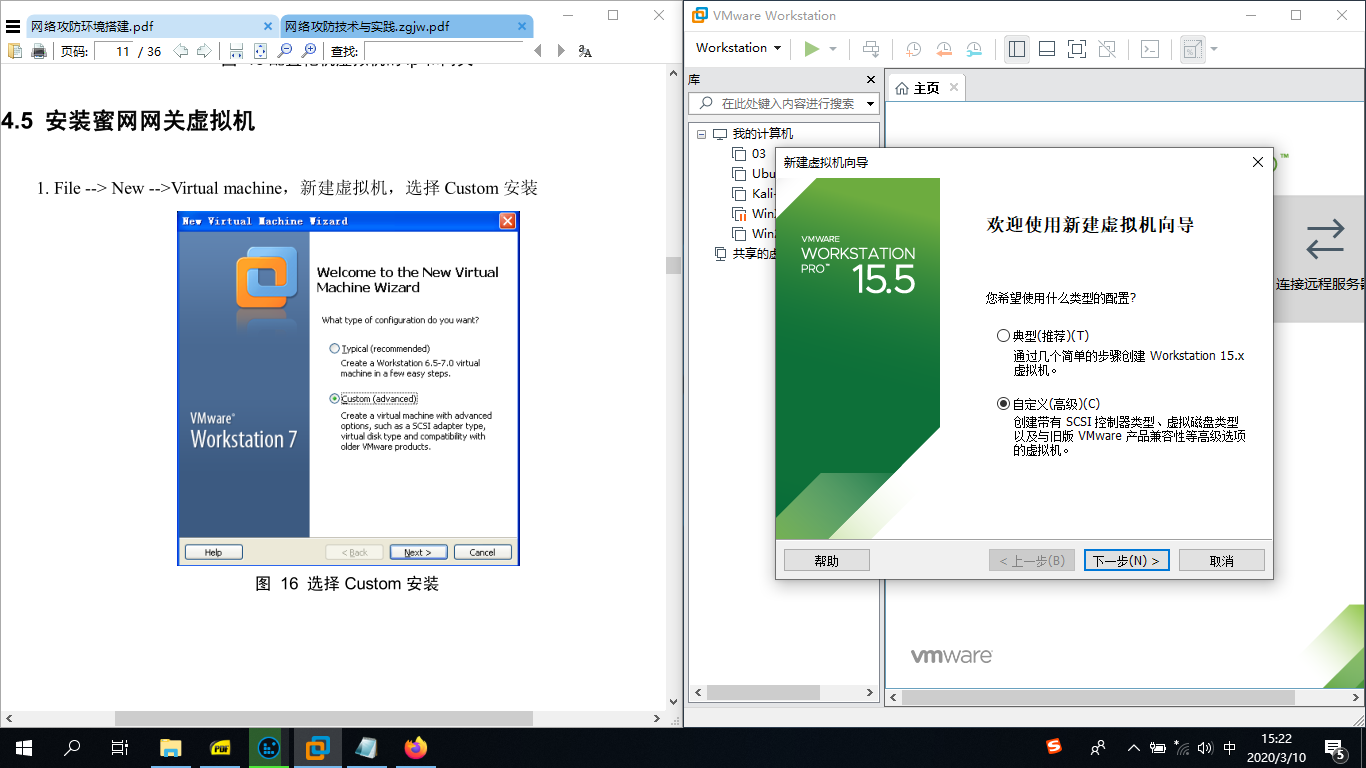The height and width of the screenshot is (768, 1366).
Task: Switch to 网络攻防技术与实践.zgjw.pdf tab
Action: 407,26
